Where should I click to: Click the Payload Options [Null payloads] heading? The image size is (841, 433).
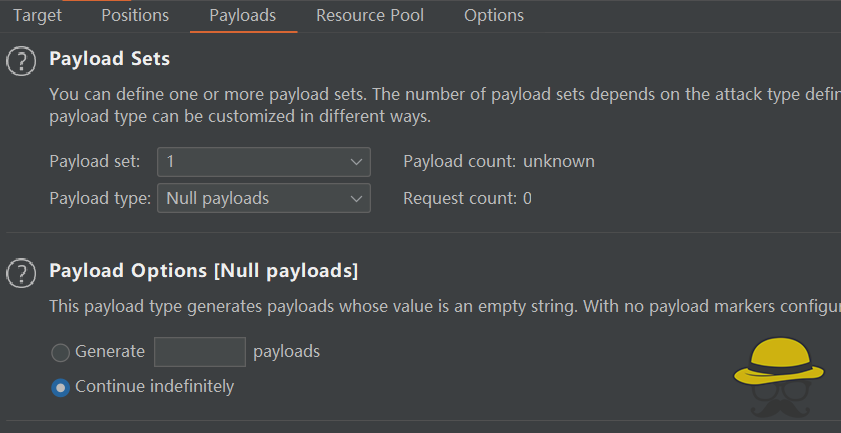203,270
